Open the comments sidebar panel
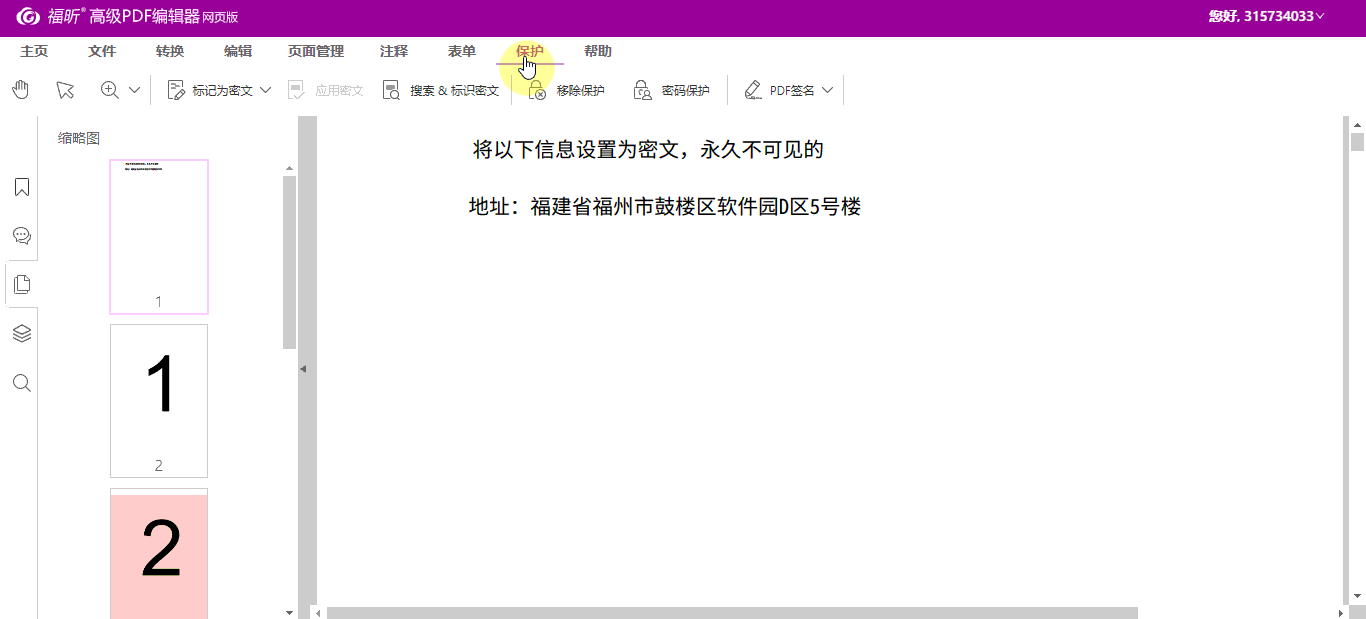Viewport: 1366px width, 619px height. [x=21, y=236]
